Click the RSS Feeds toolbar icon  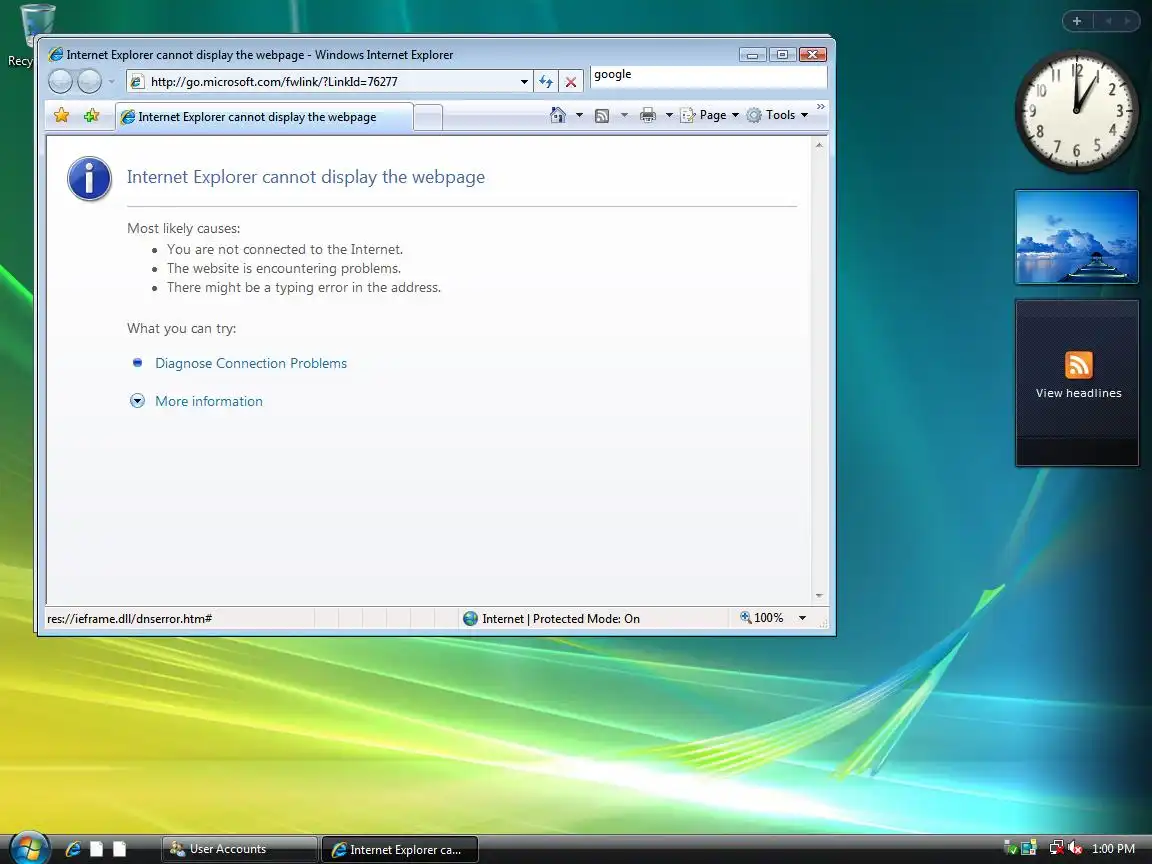(602, 115)
